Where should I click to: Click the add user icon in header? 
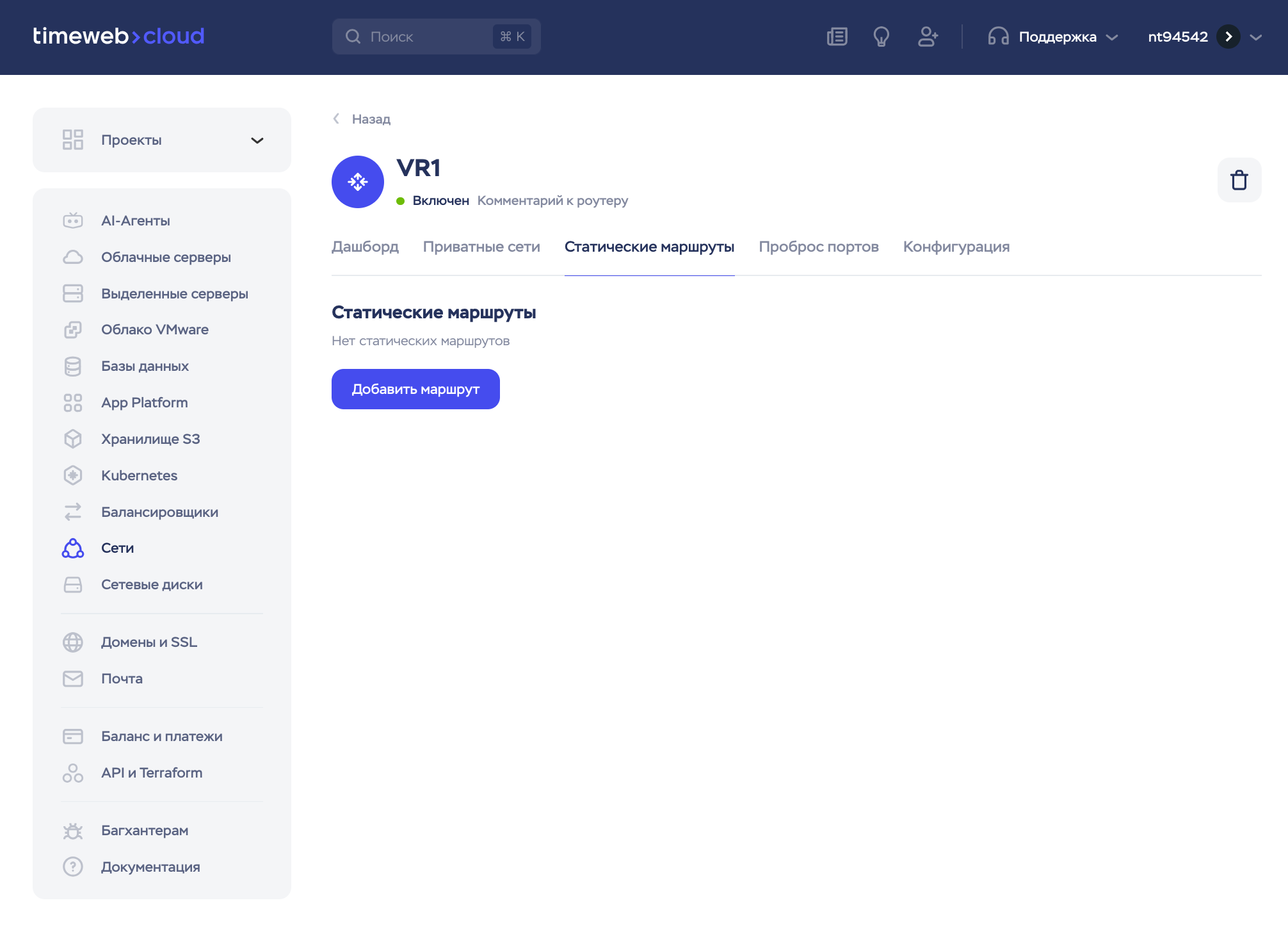click(x=928, y=37)
